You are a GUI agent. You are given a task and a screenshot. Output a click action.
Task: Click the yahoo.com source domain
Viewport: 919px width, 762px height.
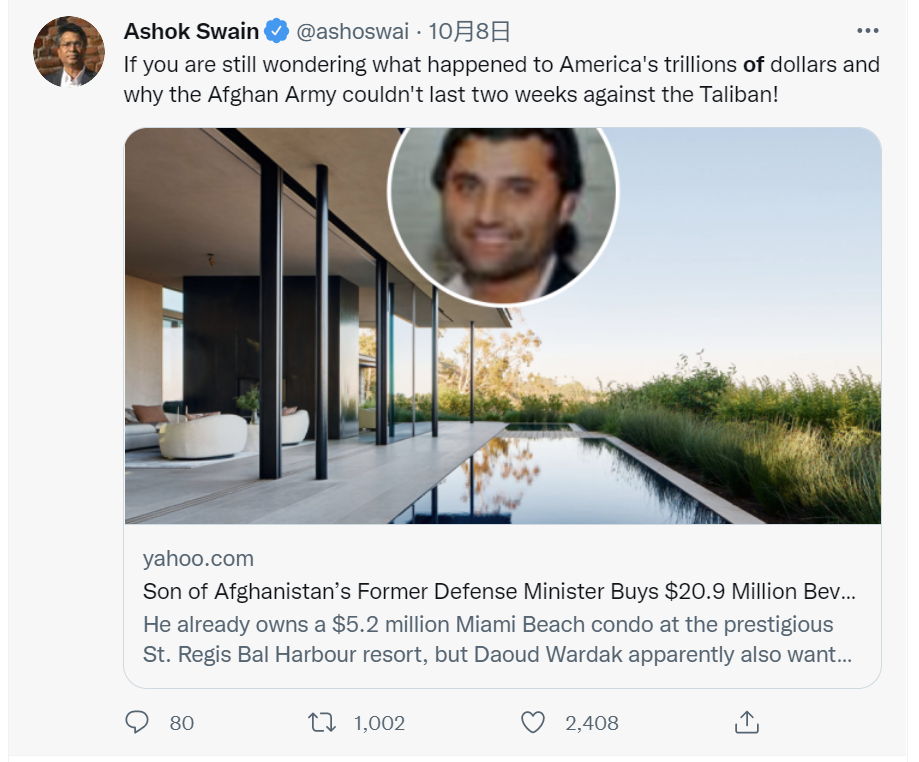[x=198, y=558]
